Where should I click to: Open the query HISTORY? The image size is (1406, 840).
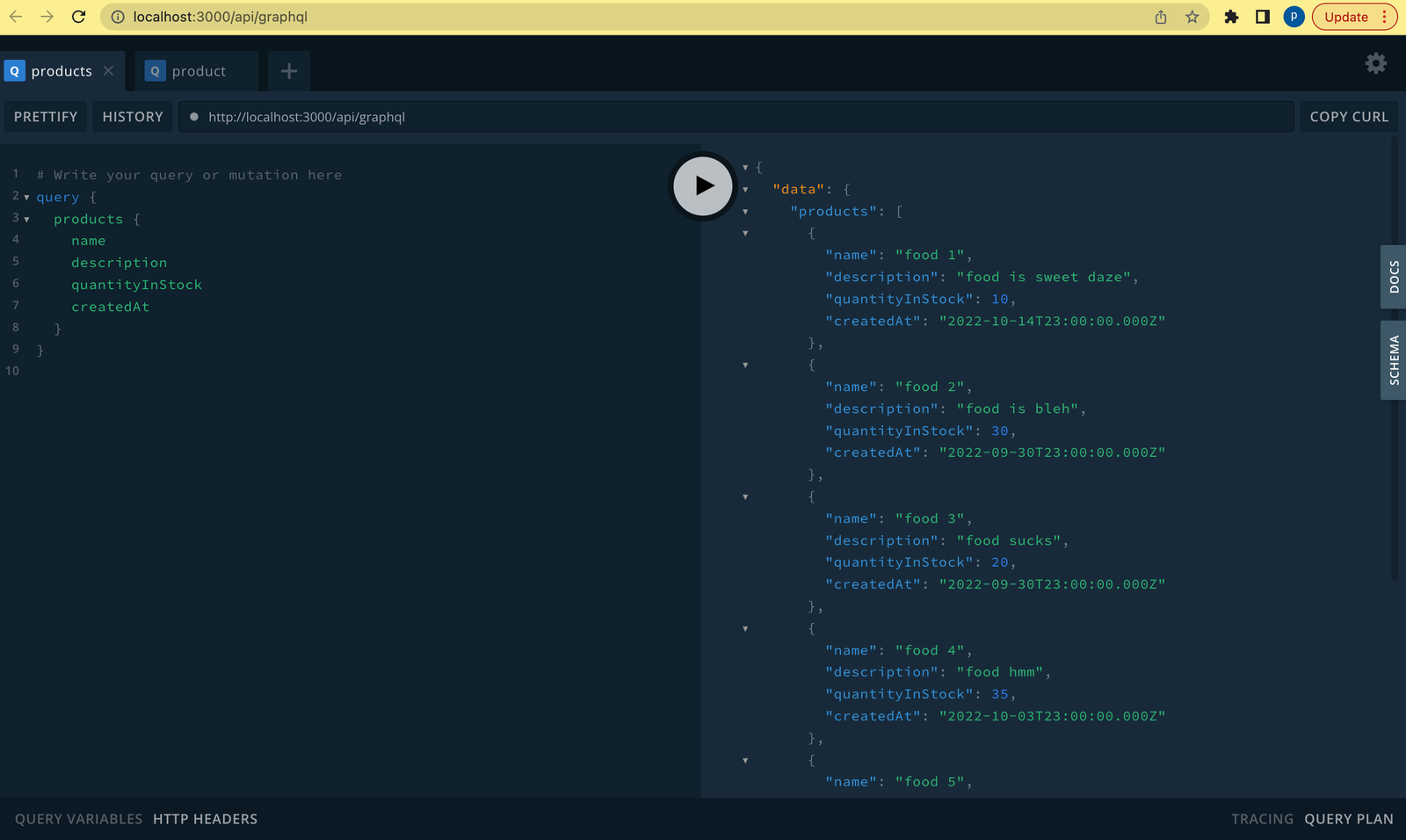coord(133,117)
